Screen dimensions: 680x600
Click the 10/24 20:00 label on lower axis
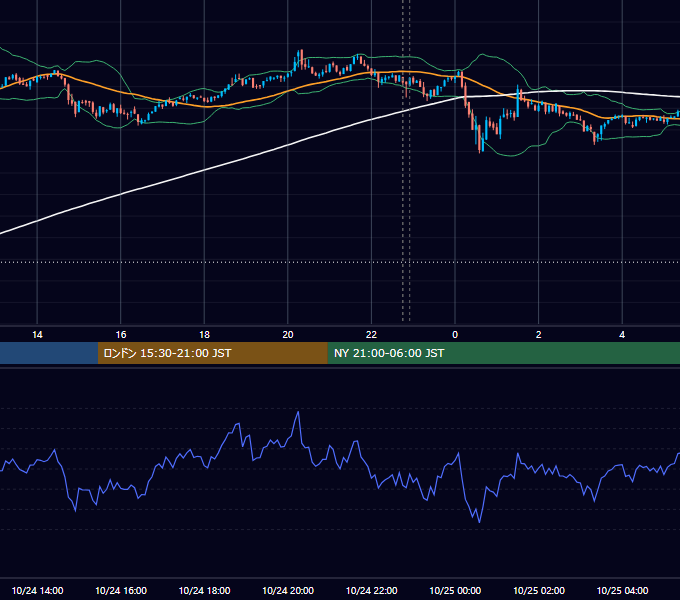(x=288, y=590)
